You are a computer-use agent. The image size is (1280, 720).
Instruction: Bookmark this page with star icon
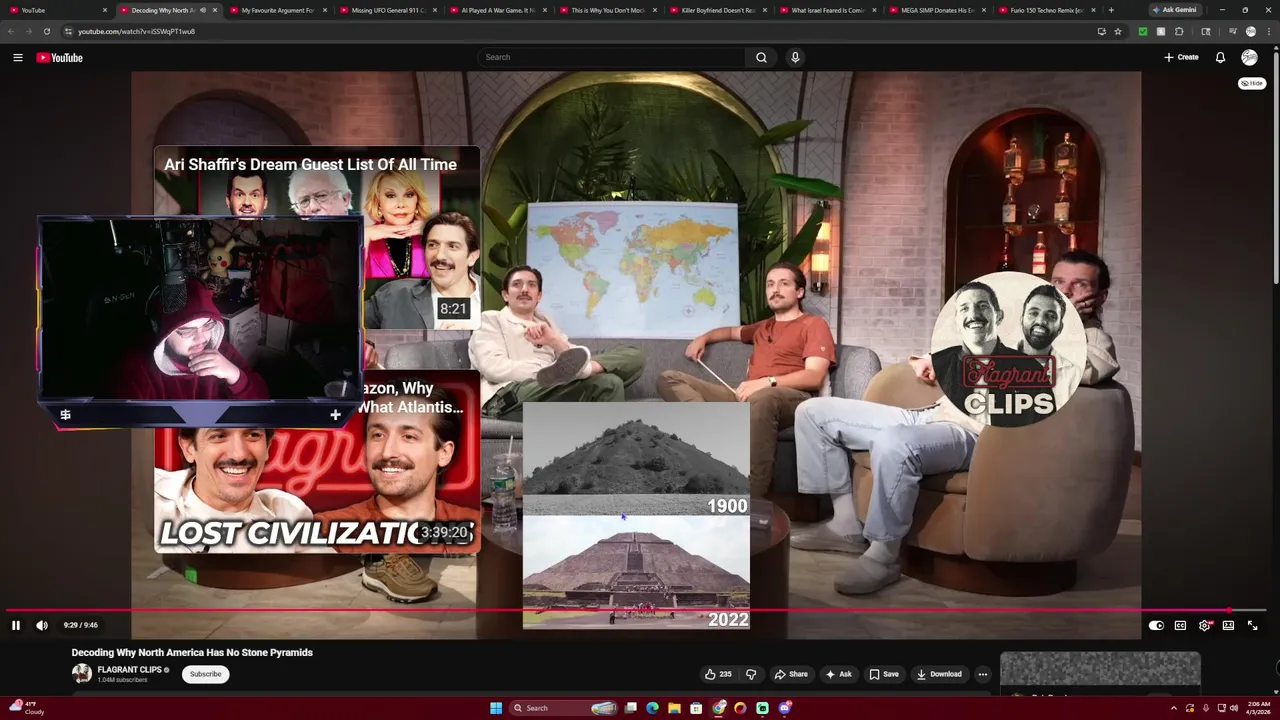[1118, 31]
